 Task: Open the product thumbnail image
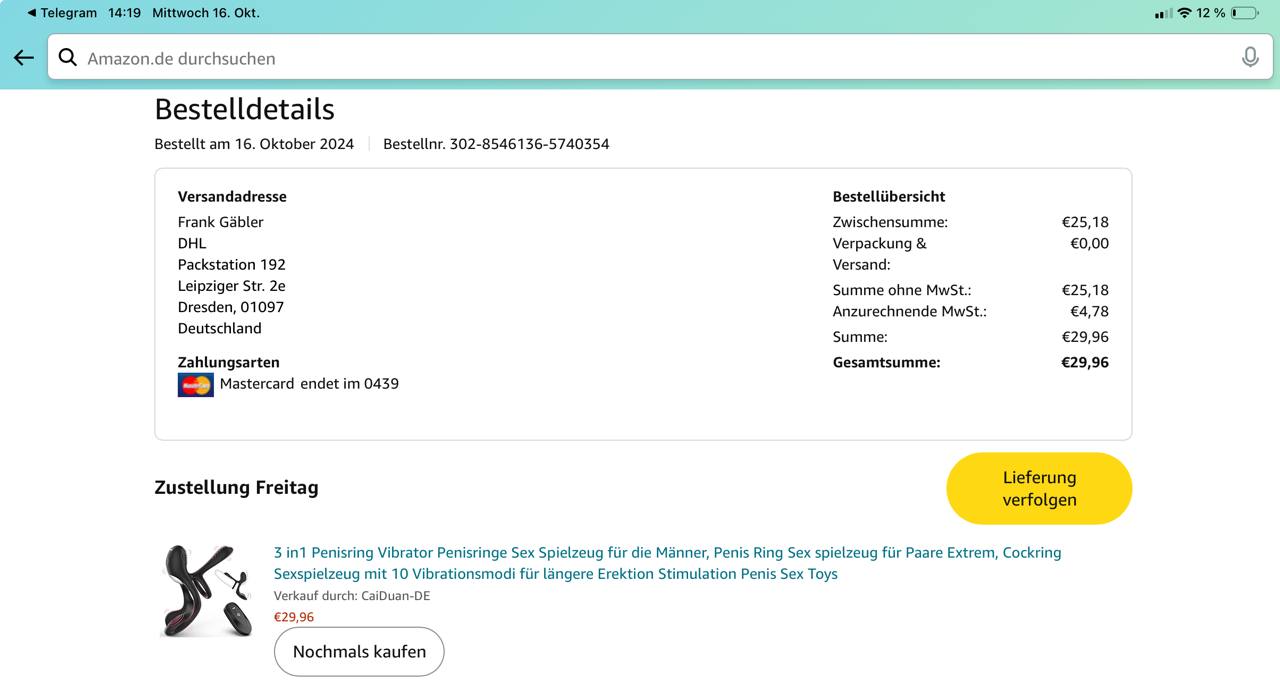(205, 590)
